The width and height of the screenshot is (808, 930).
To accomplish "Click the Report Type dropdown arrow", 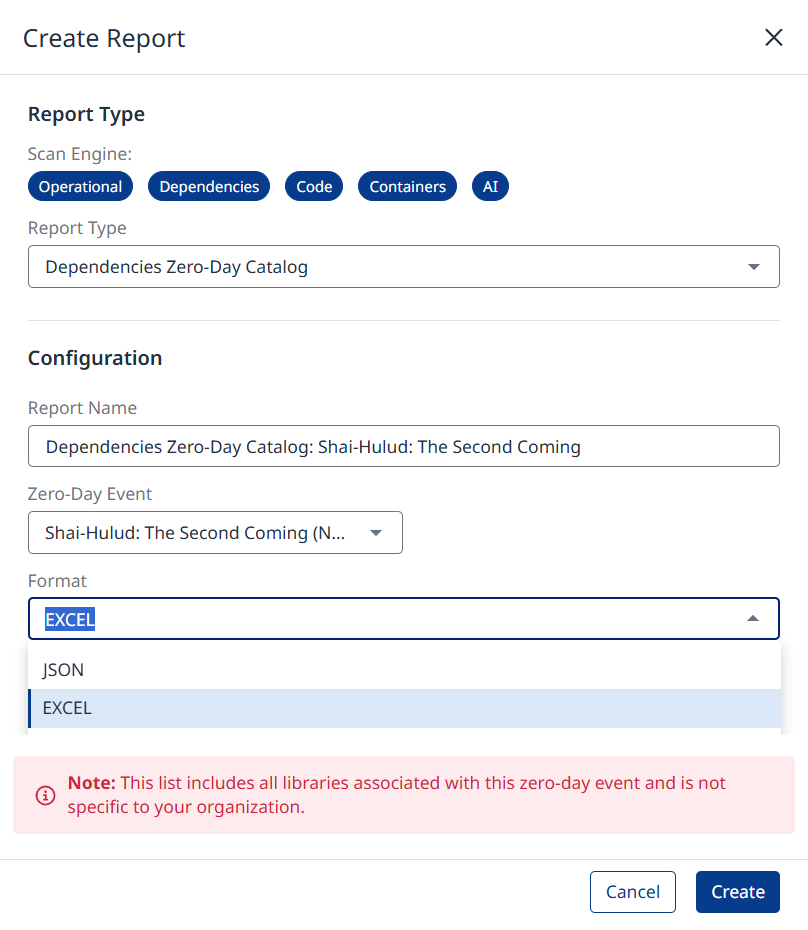I will 754,267.
